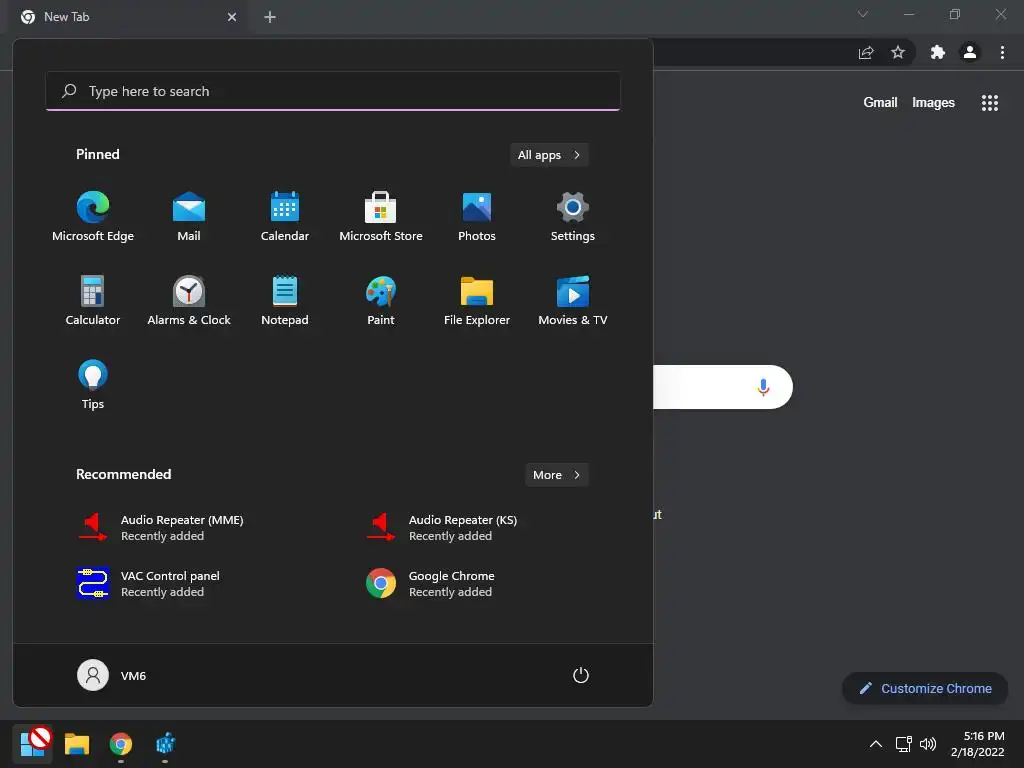This screenshot has height=768, width=1024.
Task: Launch VAC Control panel
Action: point(149,584)
